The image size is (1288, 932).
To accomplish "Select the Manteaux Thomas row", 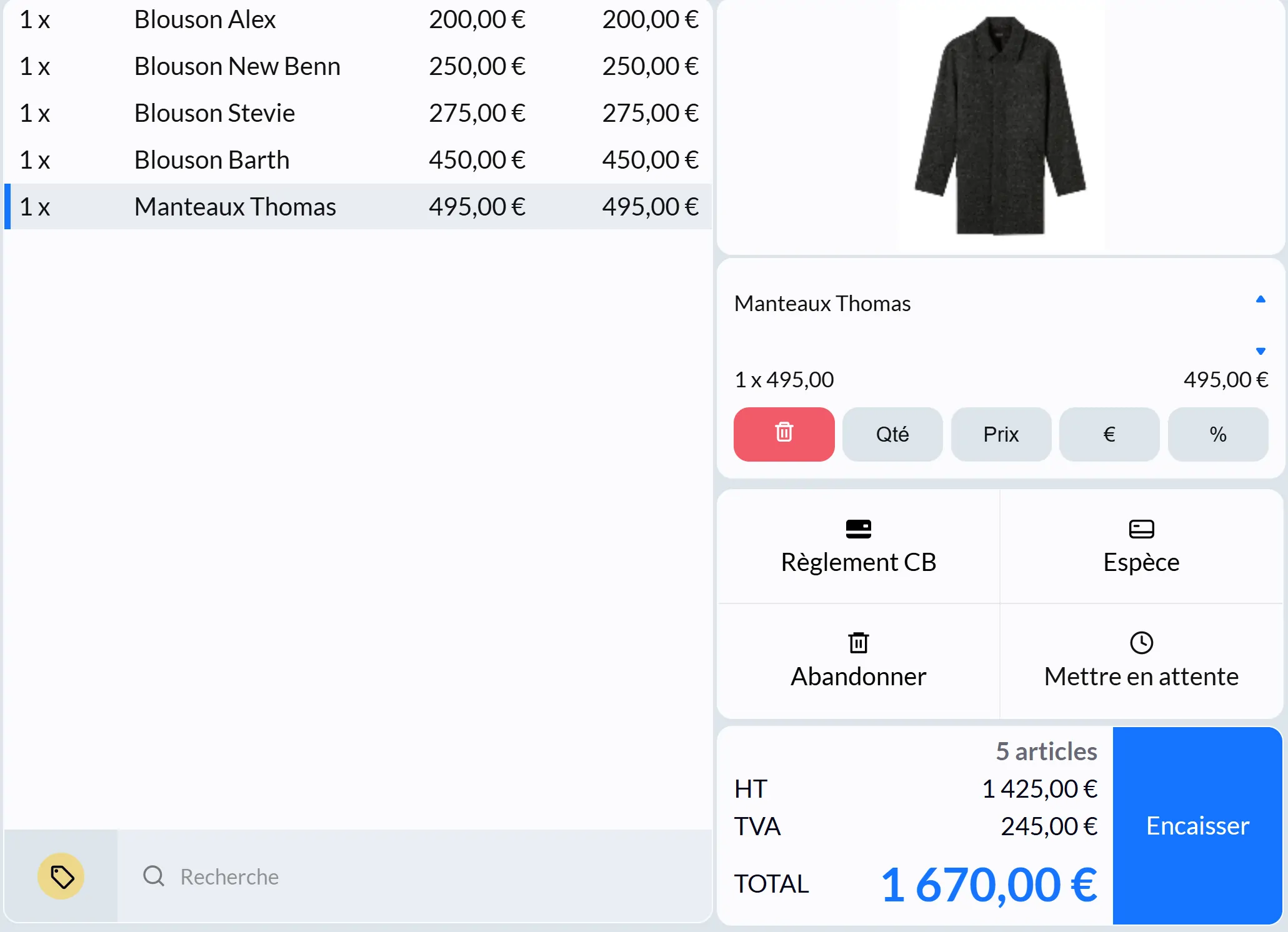I will [358, 207].
